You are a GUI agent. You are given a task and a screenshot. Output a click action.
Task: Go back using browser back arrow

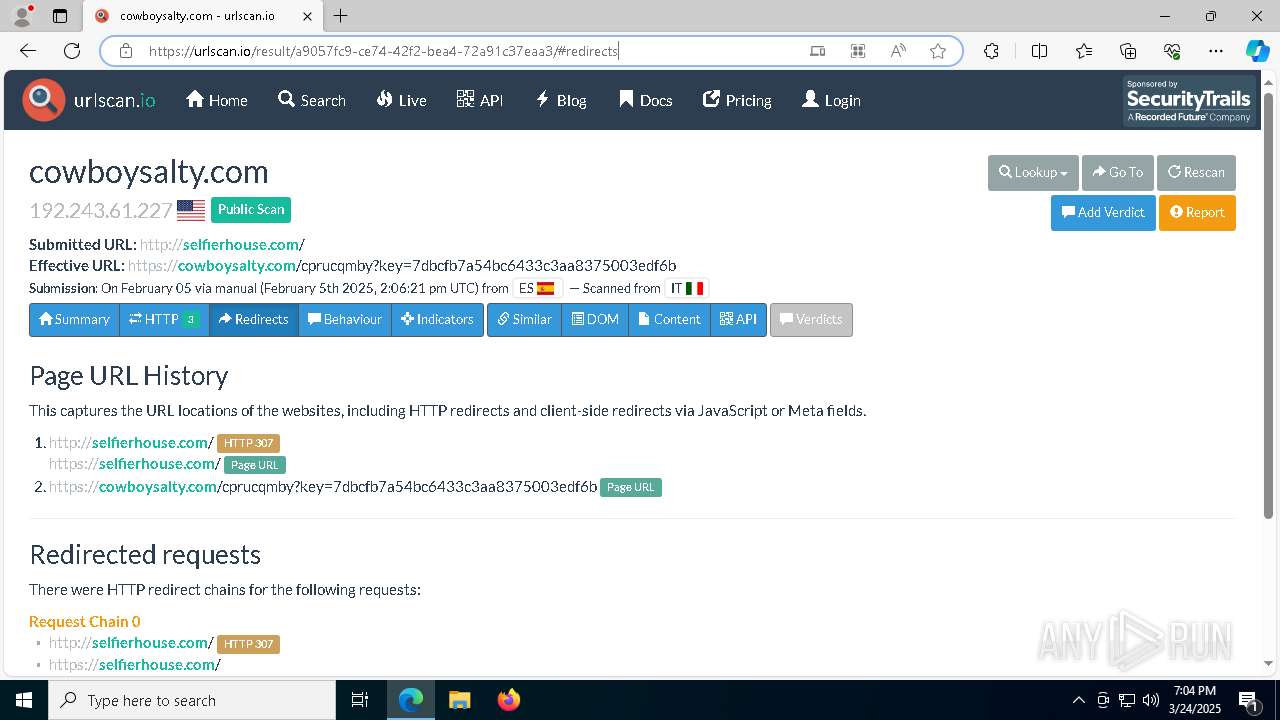[x=28, y=51]
